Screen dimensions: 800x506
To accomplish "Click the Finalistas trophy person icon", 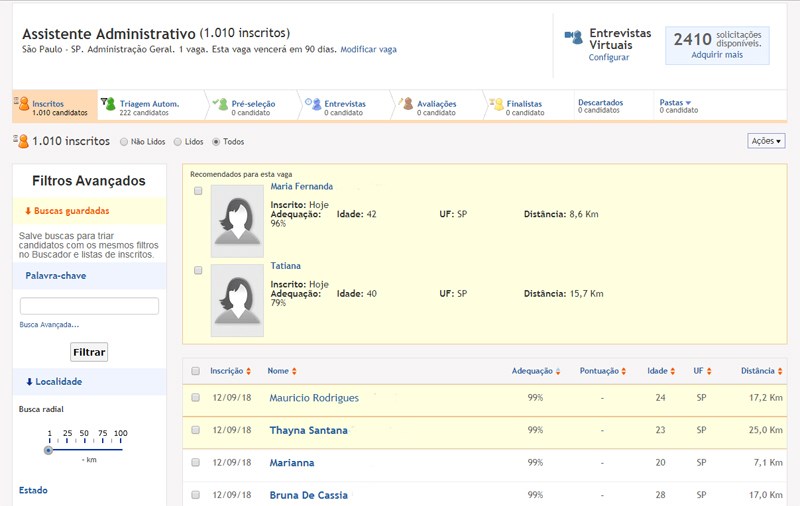I will [497, 104].
